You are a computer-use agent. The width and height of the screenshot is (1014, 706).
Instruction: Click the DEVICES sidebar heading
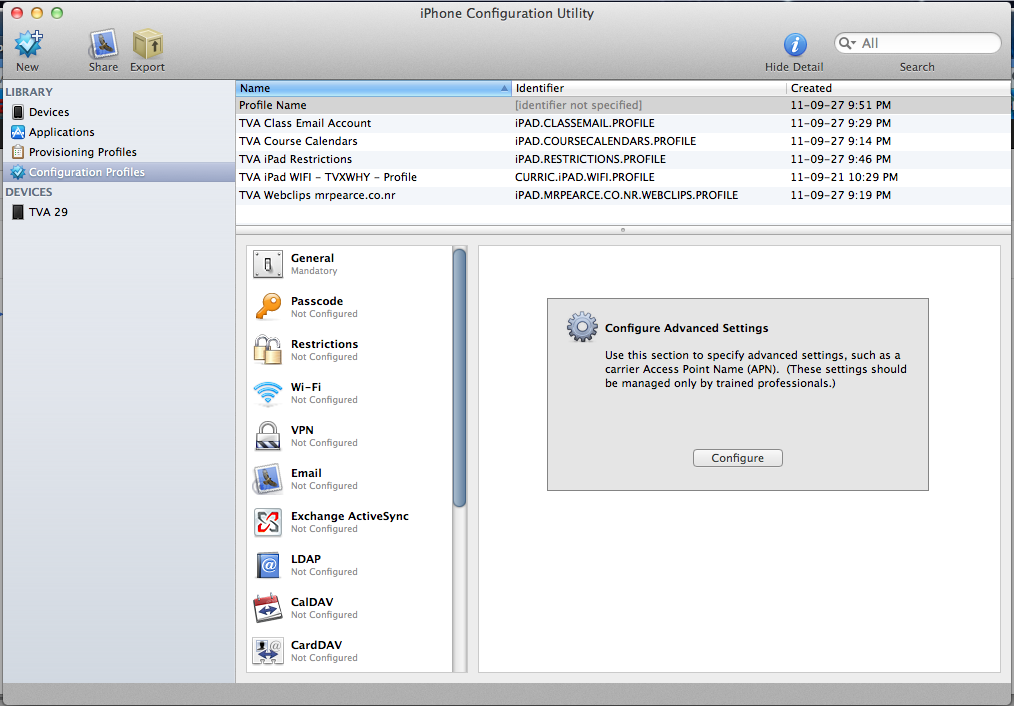pos(29,192)
